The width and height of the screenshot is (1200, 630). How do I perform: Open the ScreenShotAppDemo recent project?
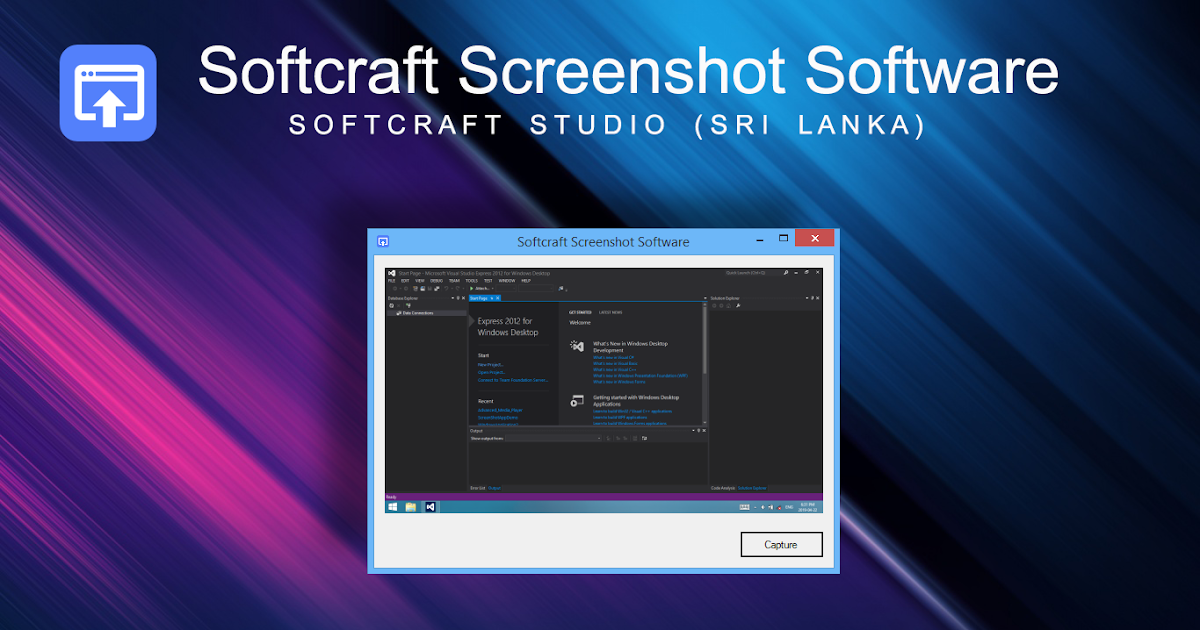pos(498,417)
